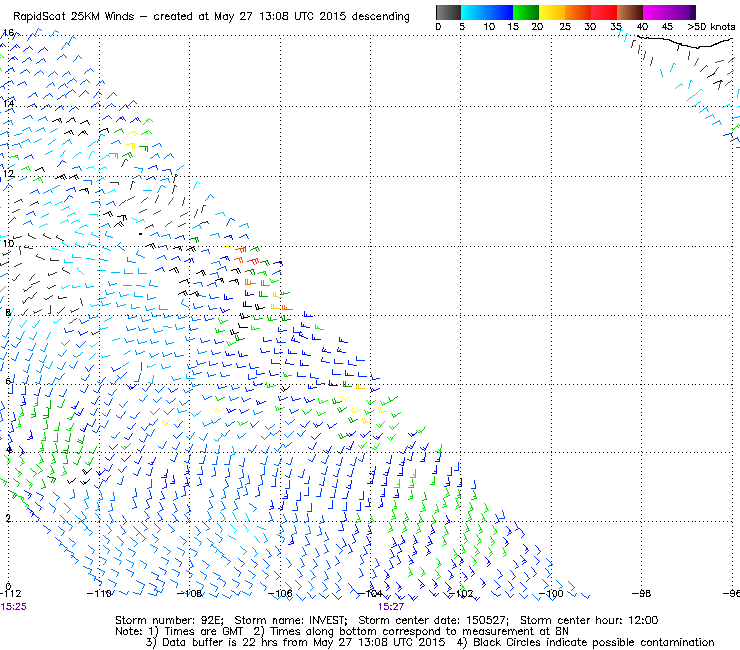The width and height of the screenshot is (740, 650).
Task: Click the 'Times are GMT' note
Action: click(x=203, y=632)
